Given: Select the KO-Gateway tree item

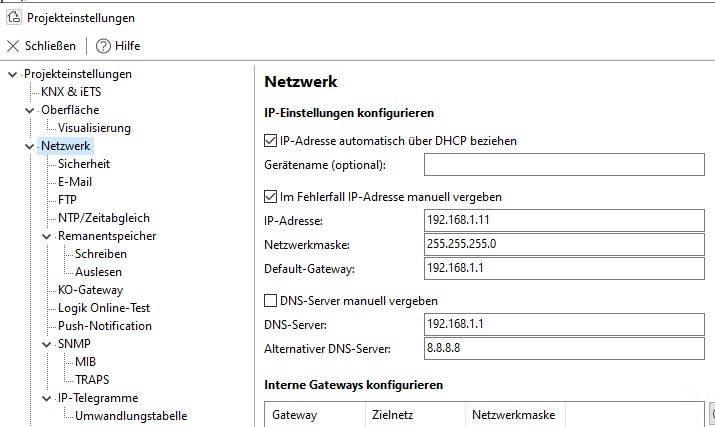Looking at the screenshot, I should (90, 290).
